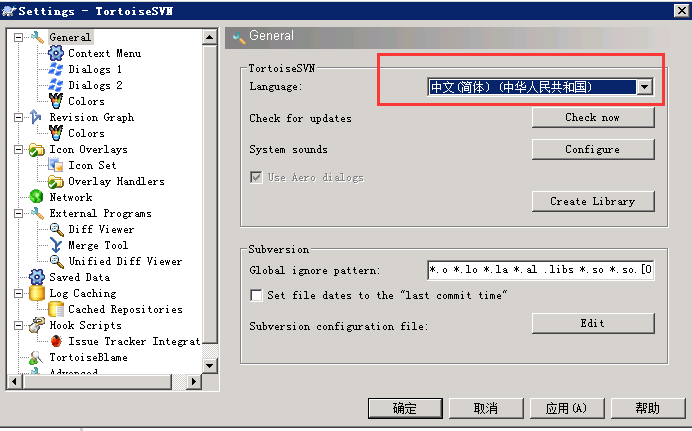Select Context Menu in the settings tree
Screen dimensions: 692x431
point(105,53)
